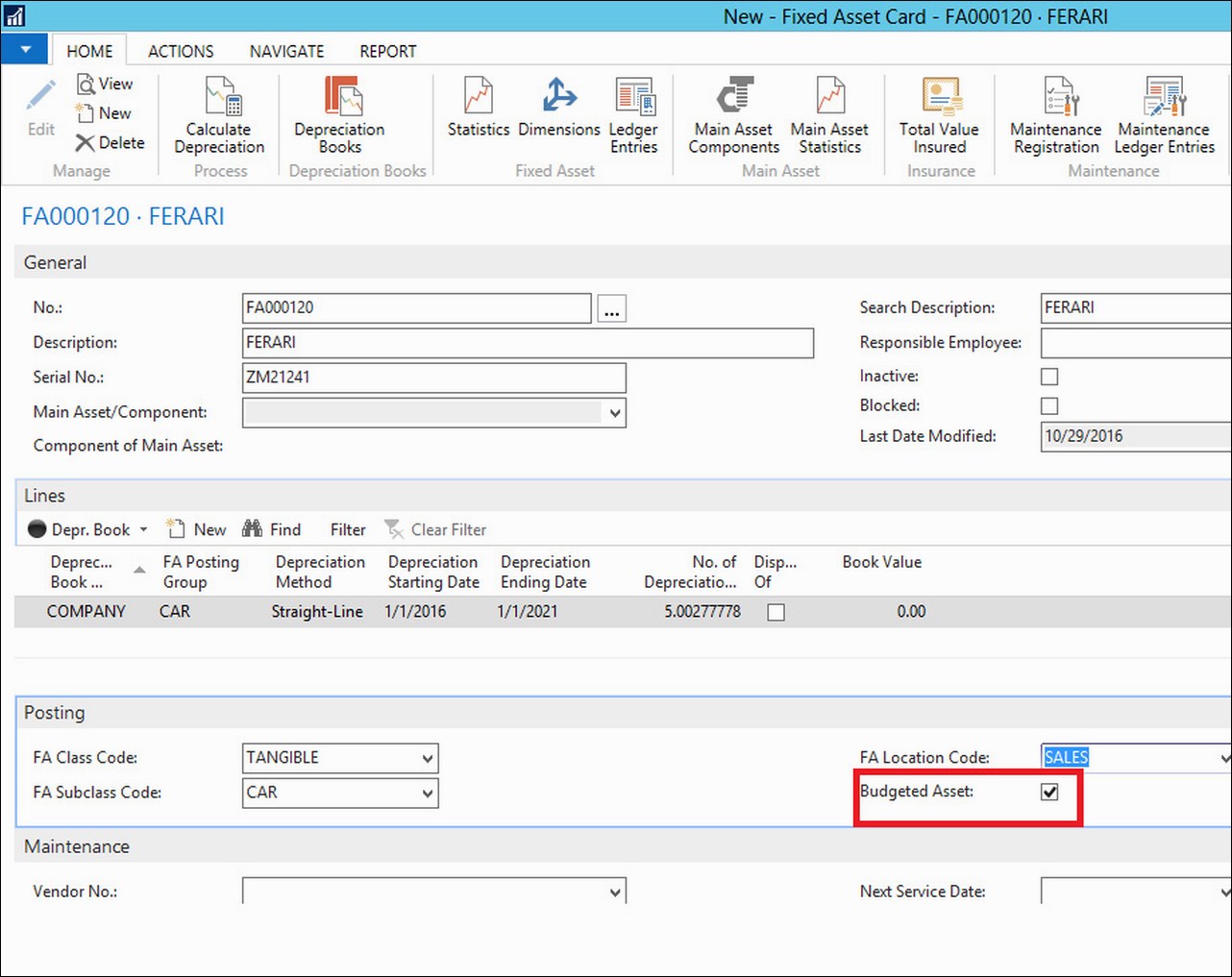
Task: Click the Description field with FERARI
Action: [528, 343]
